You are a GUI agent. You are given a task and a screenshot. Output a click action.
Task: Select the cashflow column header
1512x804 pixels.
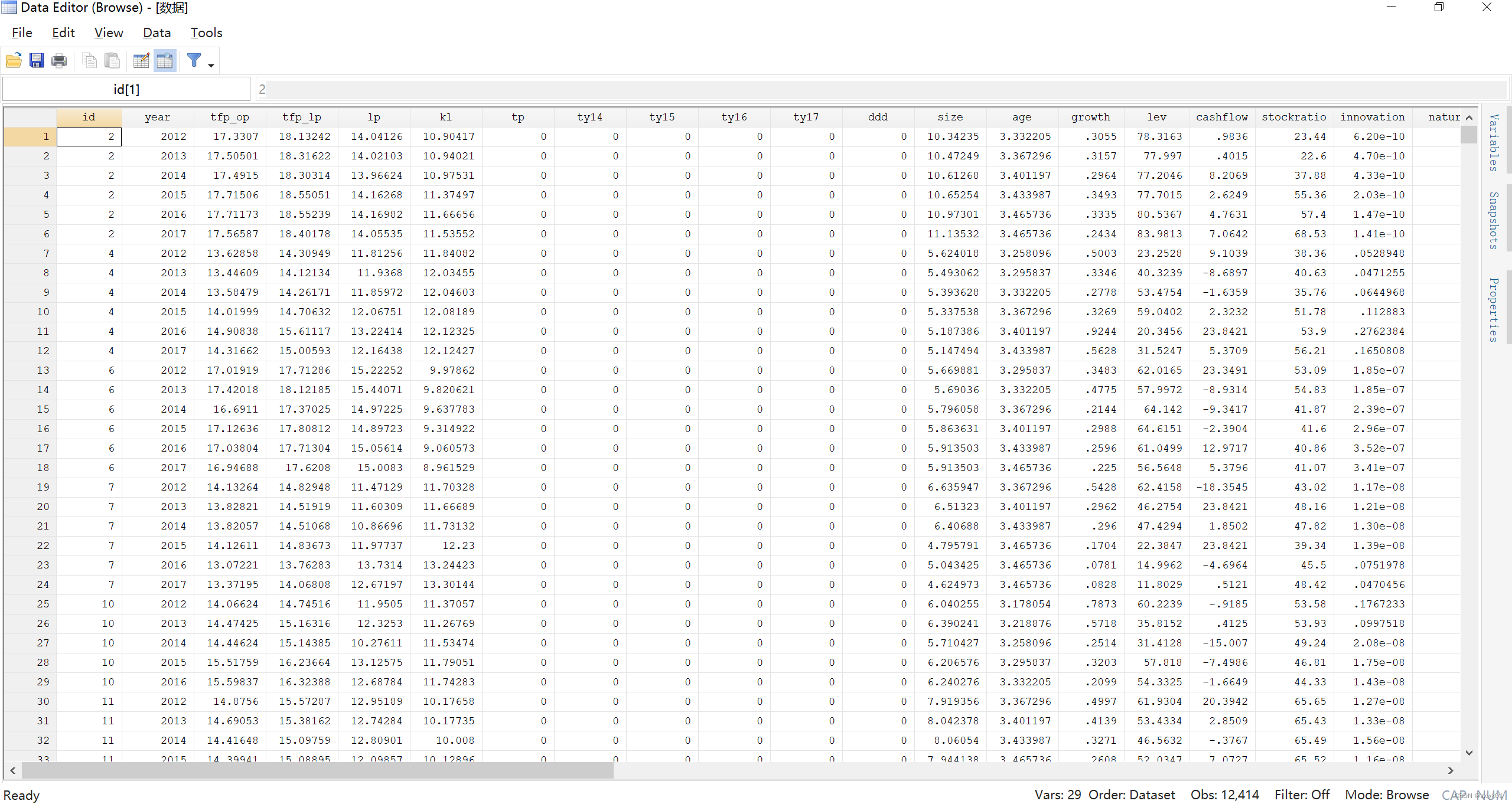1221,117
